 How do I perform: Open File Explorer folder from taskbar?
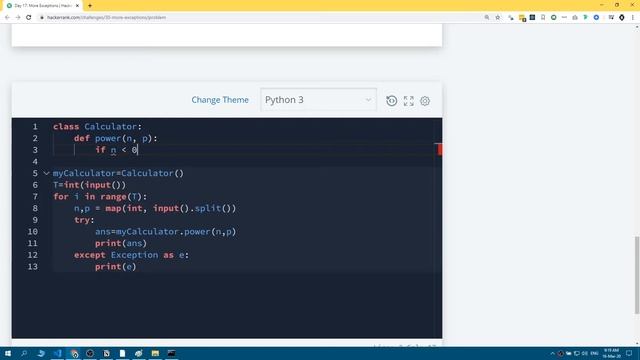pyautogui.click(x=155, y=353)
